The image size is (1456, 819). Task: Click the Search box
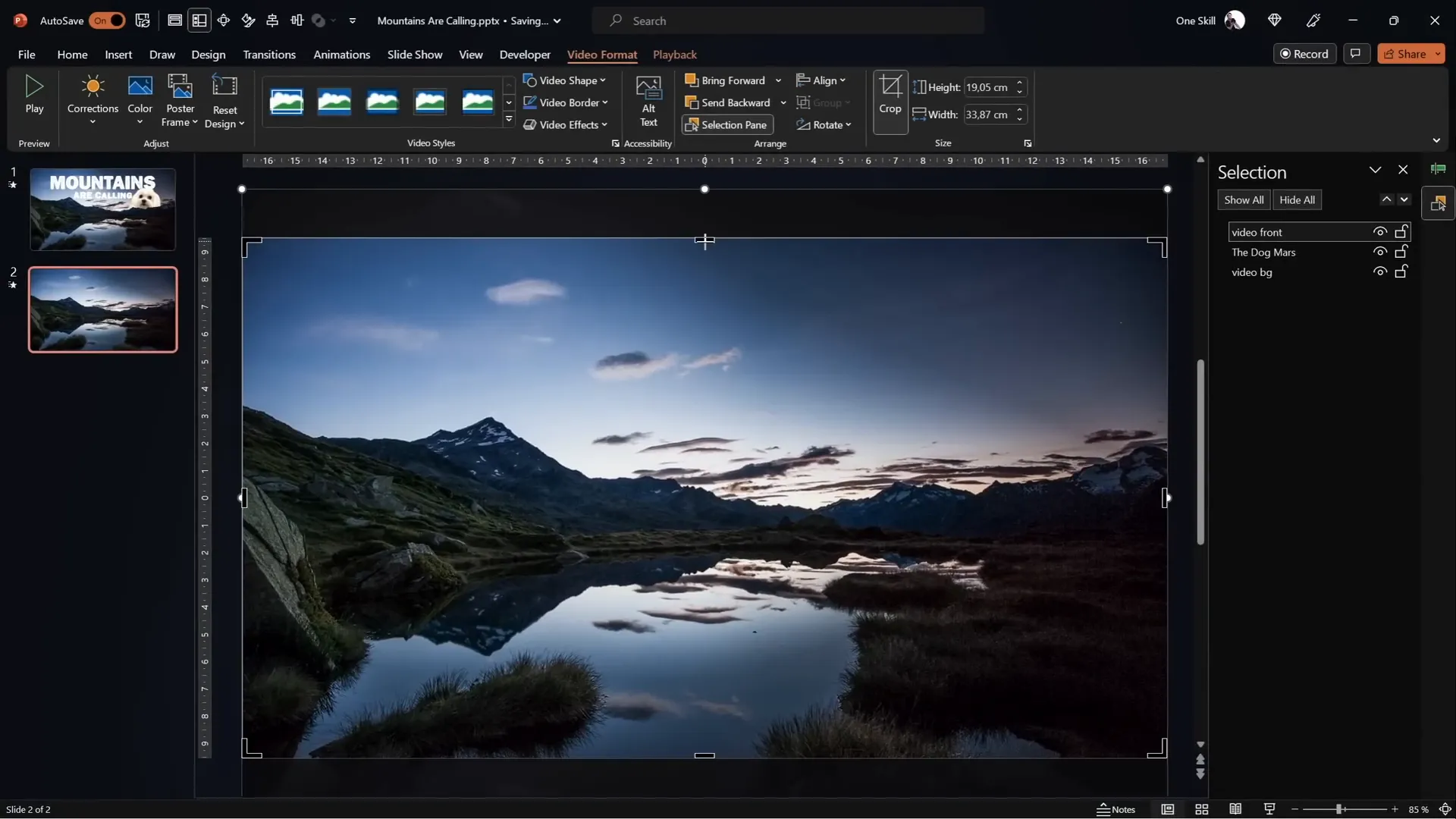(789, 20)
